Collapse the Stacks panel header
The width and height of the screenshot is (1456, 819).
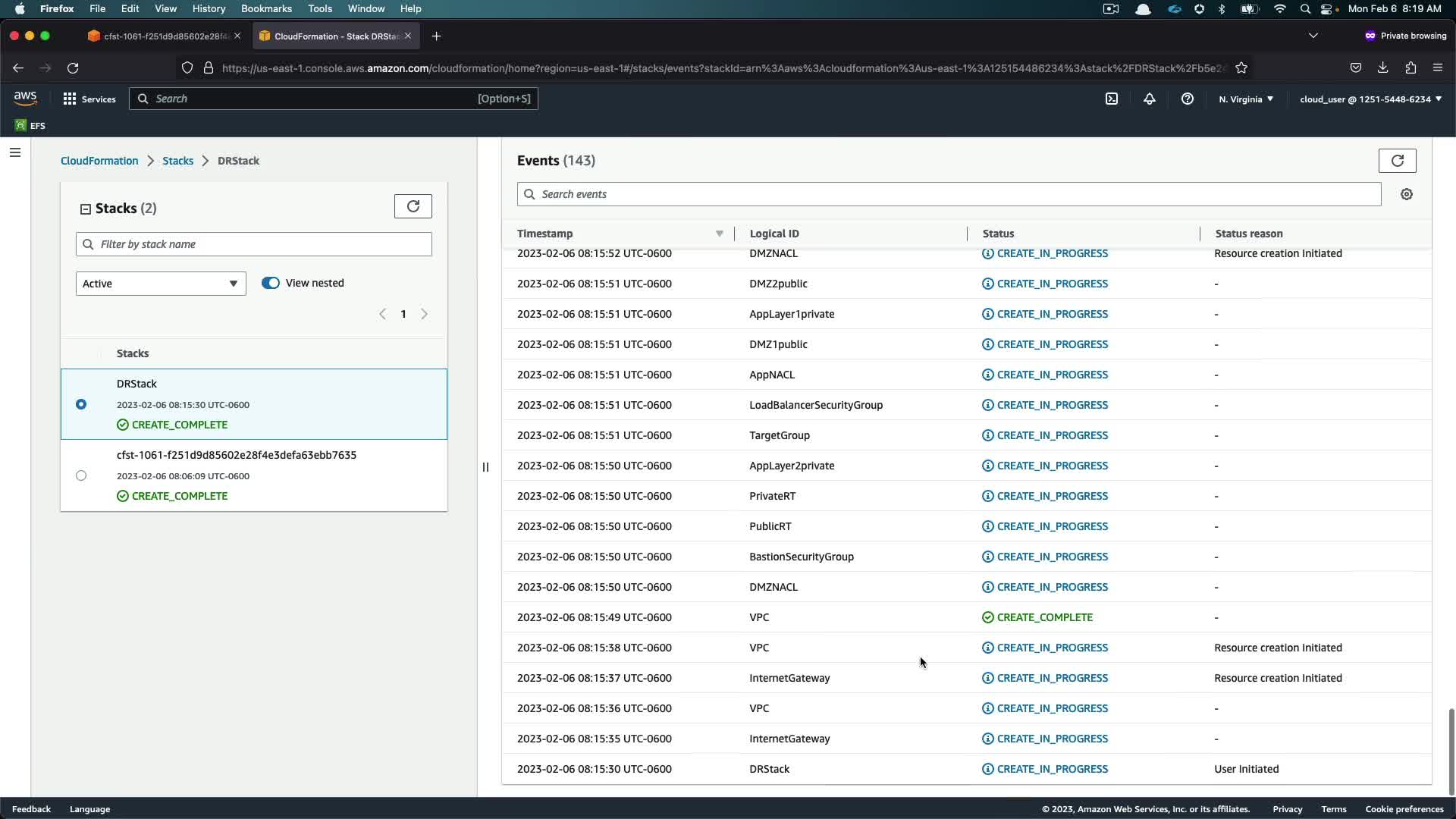tap(86, 209)
